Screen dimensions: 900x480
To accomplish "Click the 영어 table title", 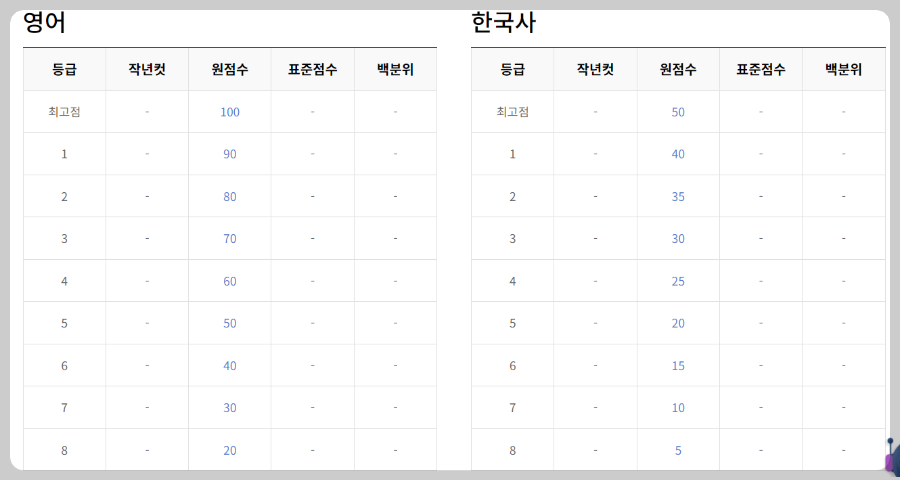I will tap(44, 24).
